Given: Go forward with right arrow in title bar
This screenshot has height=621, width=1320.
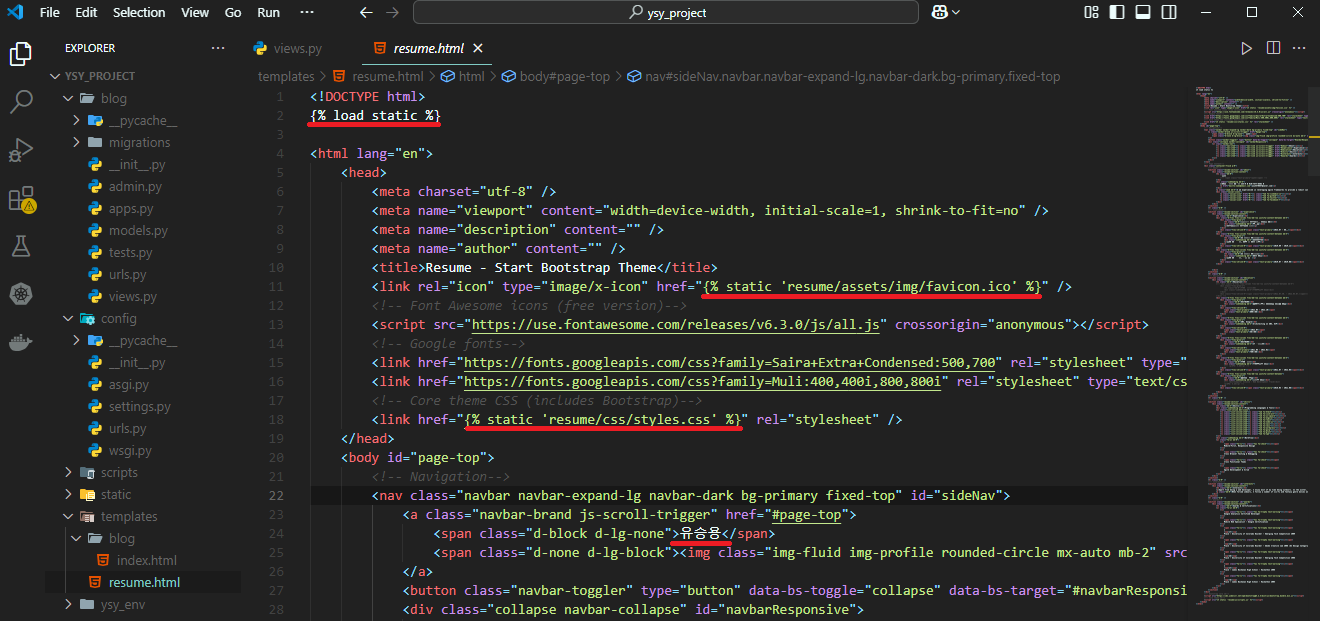Looking at the screenshot, I should (392, 12).
